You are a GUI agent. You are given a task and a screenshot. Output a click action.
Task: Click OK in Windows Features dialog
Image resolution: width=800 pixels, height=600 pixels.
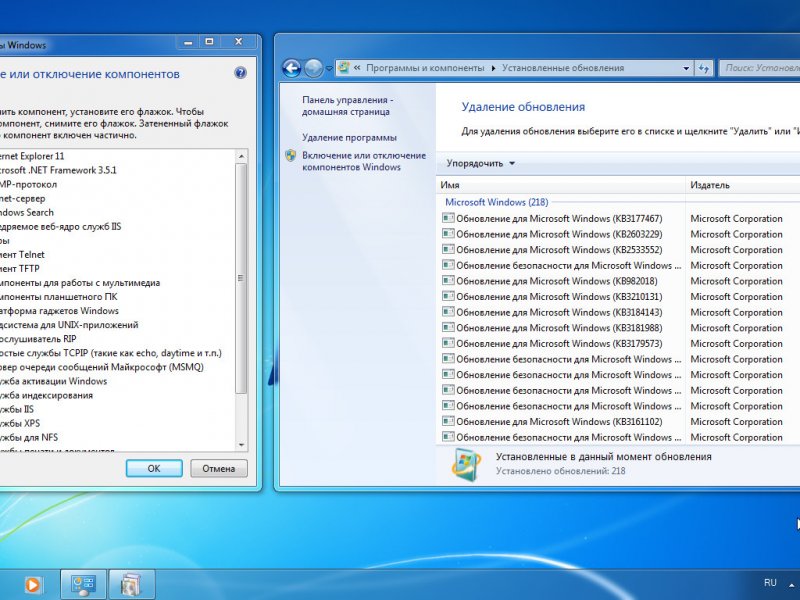click(154, 468)
